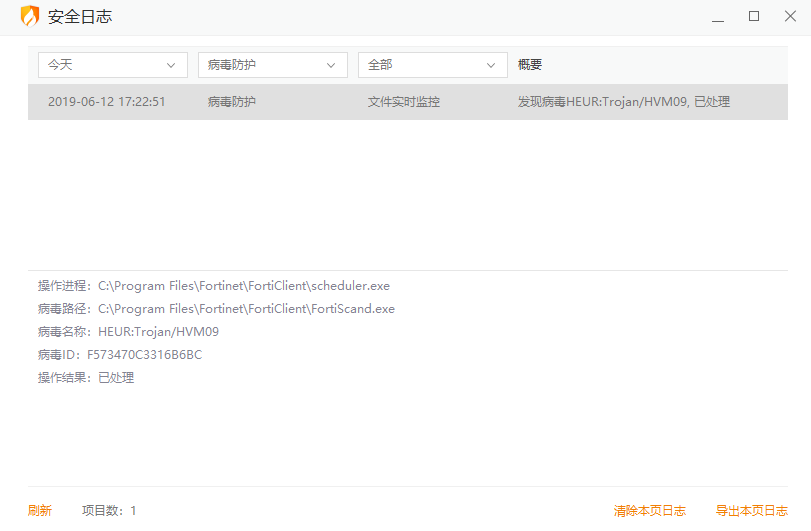Click the 文件实时监控 cell in the log row
811x531 pixels.
point(403,102)
